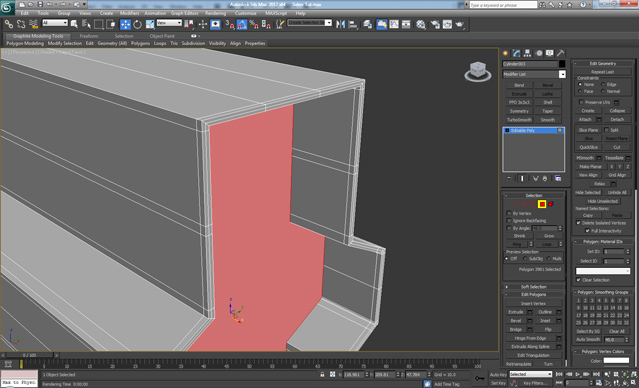Collapse the Polygon: Smoothing Groups rollout
Image resolution: width=639 pixels, height=388 pixels.
[x=603, y=292]
